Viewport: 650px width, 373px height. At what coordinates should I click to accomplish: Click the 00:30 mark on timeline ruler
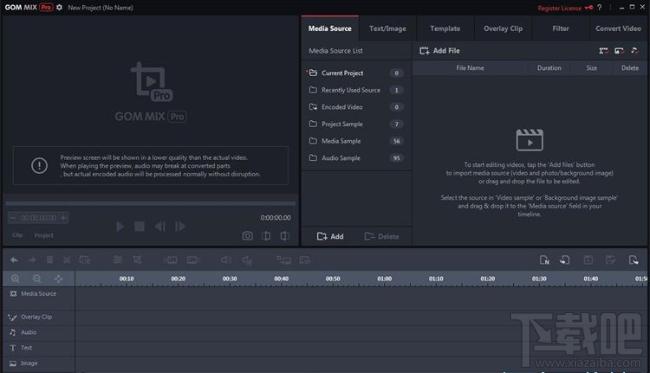(230, 279)
